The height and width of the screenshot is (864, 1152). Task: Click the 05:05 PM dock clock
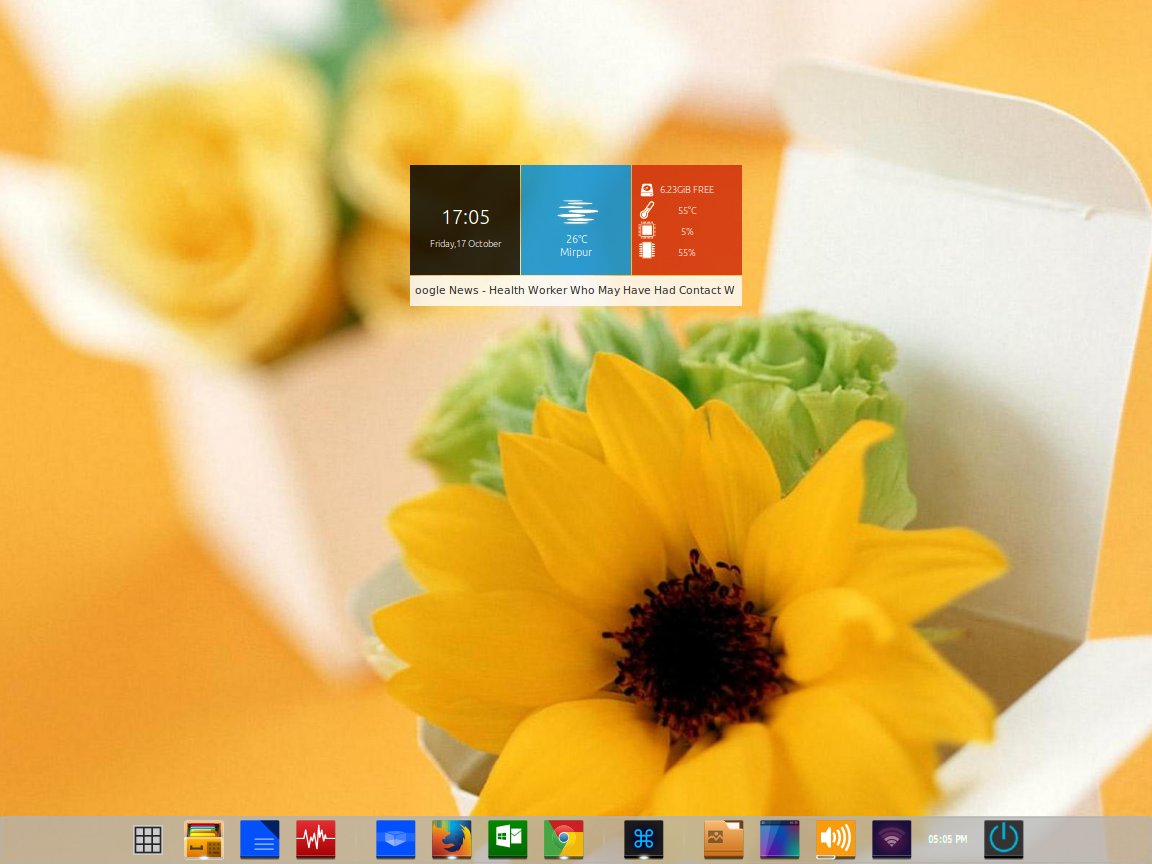[948, 839]
